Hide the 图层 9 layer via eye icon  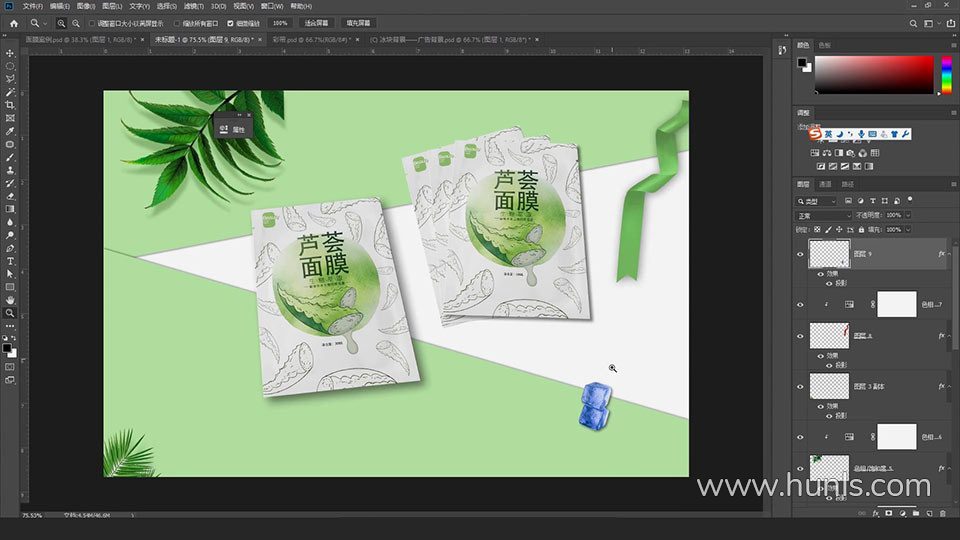coord(800,255)
